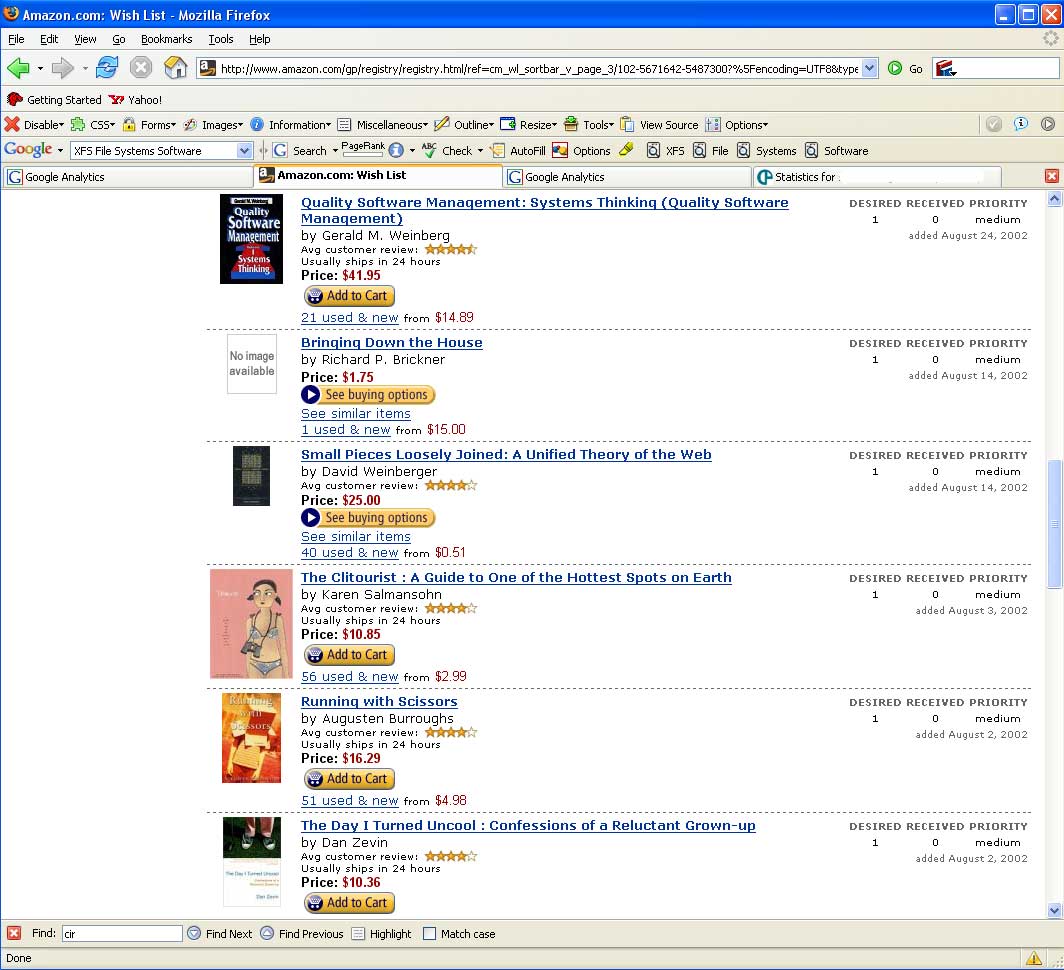Open the Resize web developer menu
The height and width of the screenshot is (970, 1064).
point(529,125)
